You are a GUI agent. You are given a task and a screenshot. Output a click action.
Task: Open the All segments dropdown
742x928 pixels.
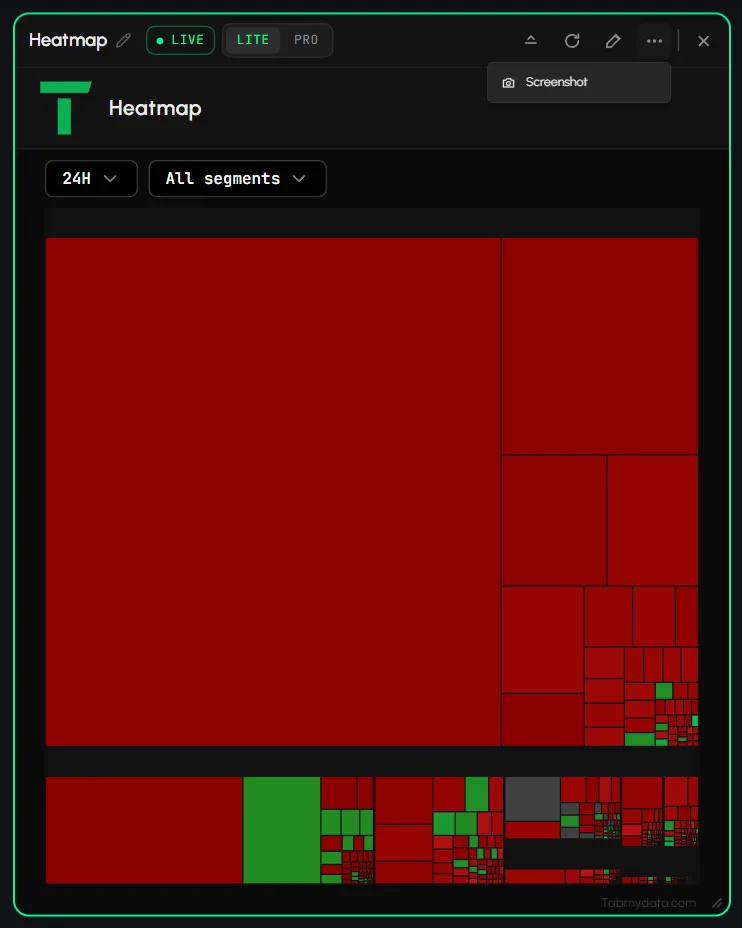pos(237,179)
